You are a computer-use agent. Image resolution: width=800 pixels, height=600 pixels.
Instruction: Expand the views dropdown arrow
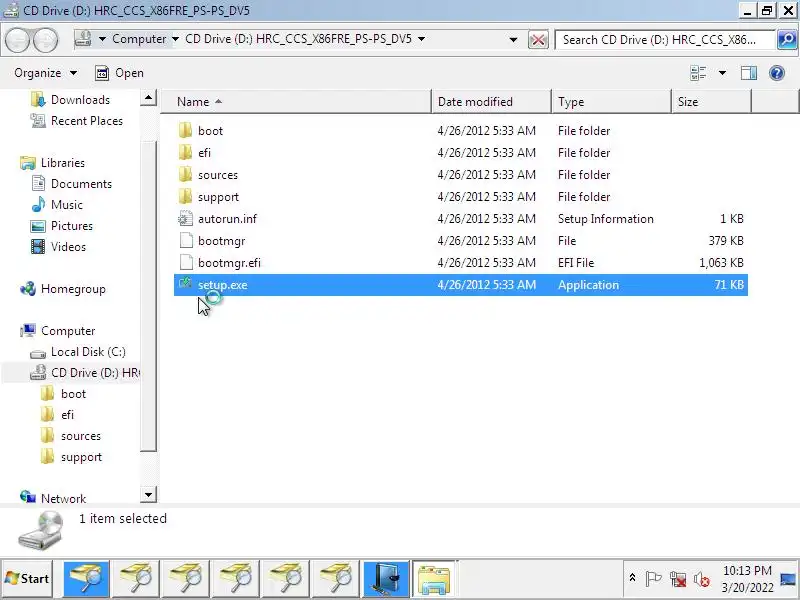722,73
